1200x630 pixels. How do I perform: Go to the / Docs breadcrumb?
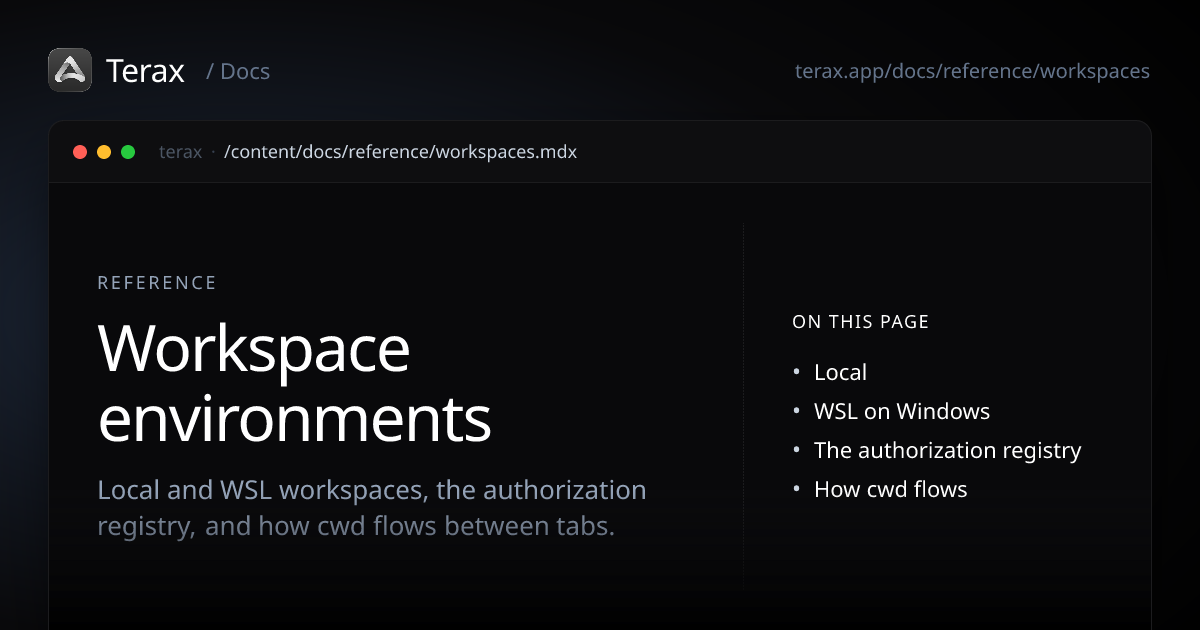[238, 72]
